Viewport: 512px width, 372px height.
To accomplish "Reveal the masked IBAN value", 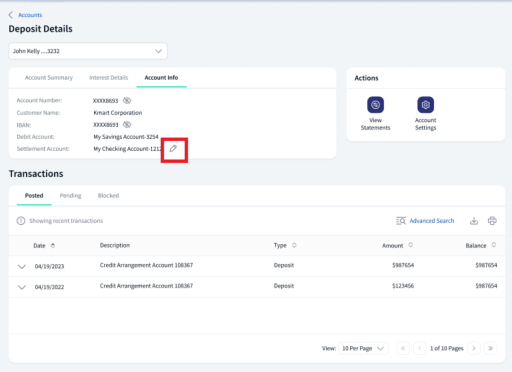I will coord(127,125).
